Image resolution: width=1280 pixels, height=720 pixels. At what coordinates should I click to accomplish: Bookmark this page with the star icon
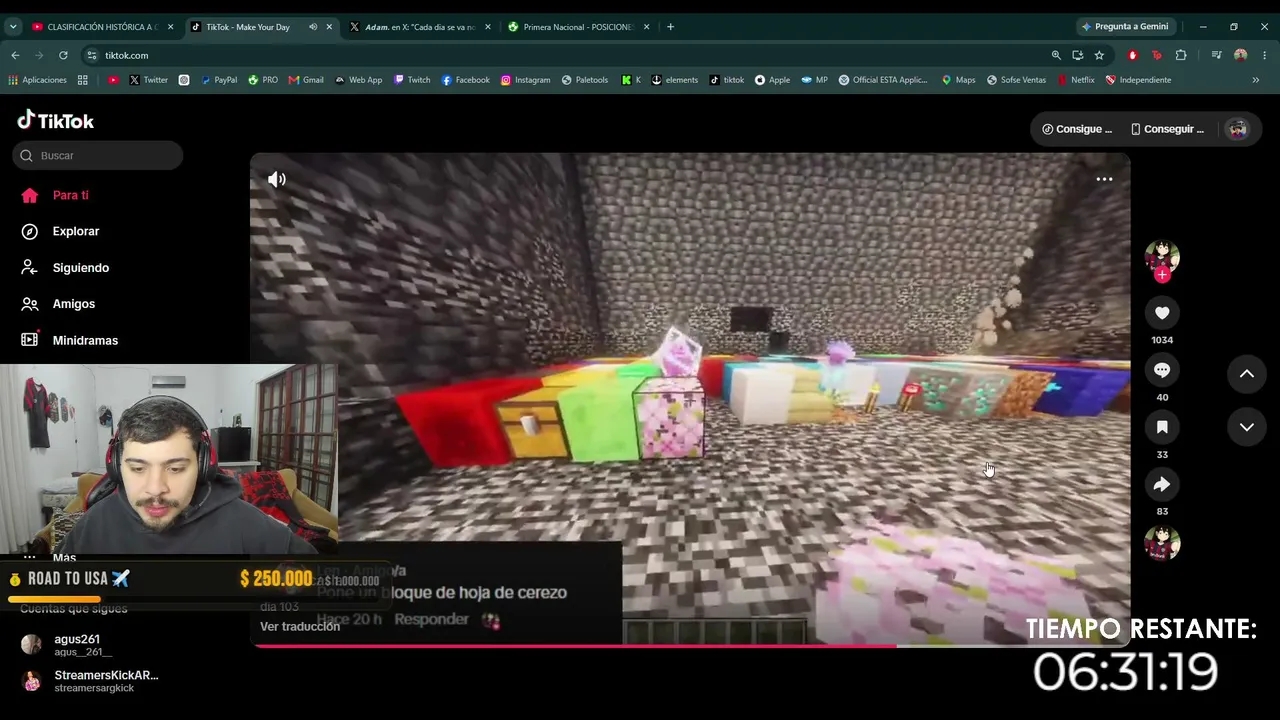click(1099, 55)
